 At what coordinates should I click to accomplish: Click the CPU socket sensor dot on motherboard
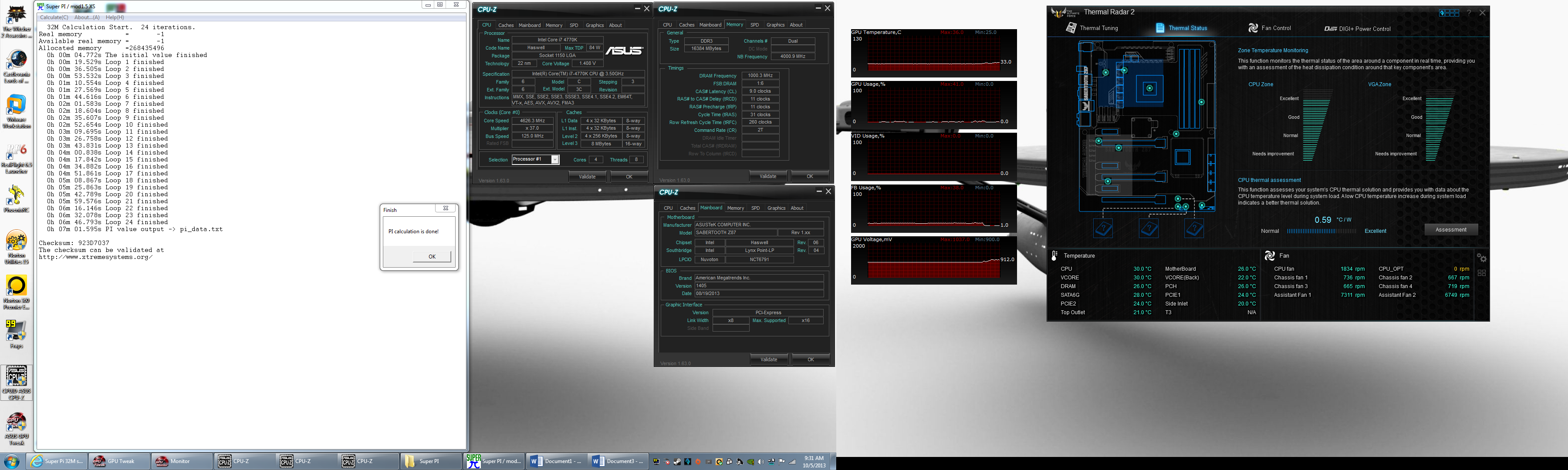[x=1149, y=88]
